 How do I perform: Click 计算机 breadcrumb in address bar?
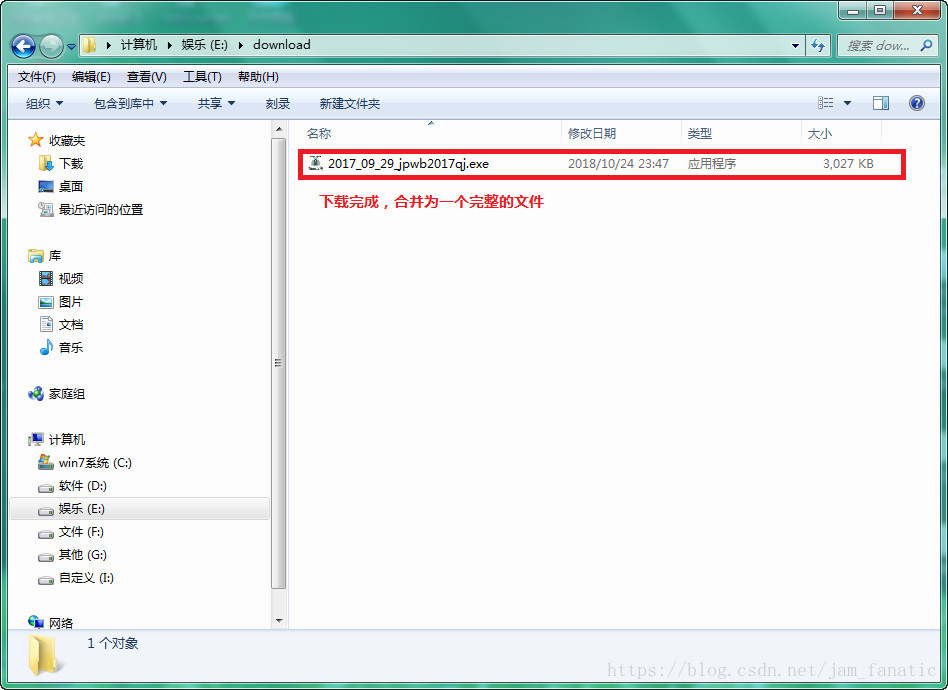[138, 45]
